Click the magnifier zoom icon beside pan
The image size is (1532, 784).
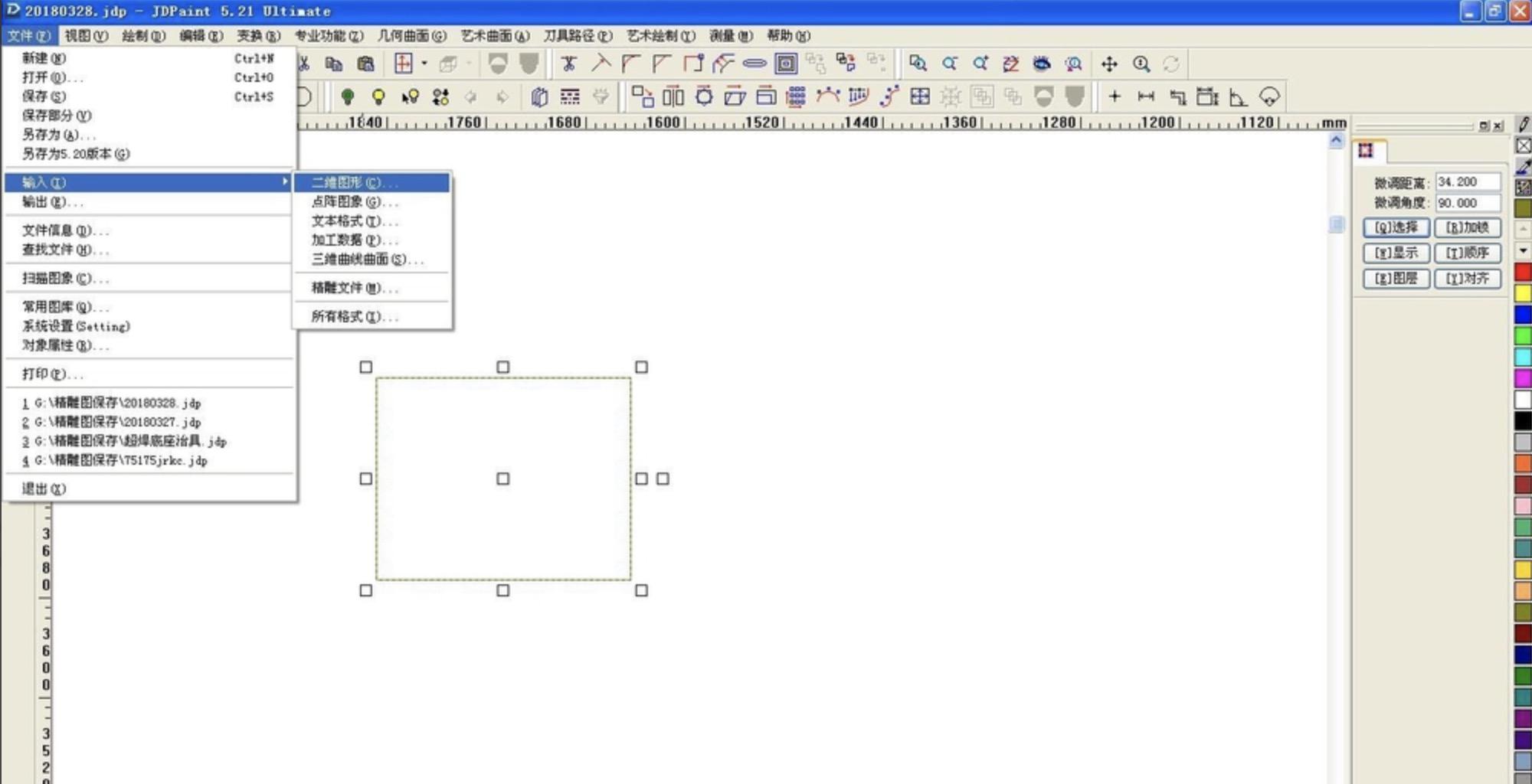[x=1141, y=64]
